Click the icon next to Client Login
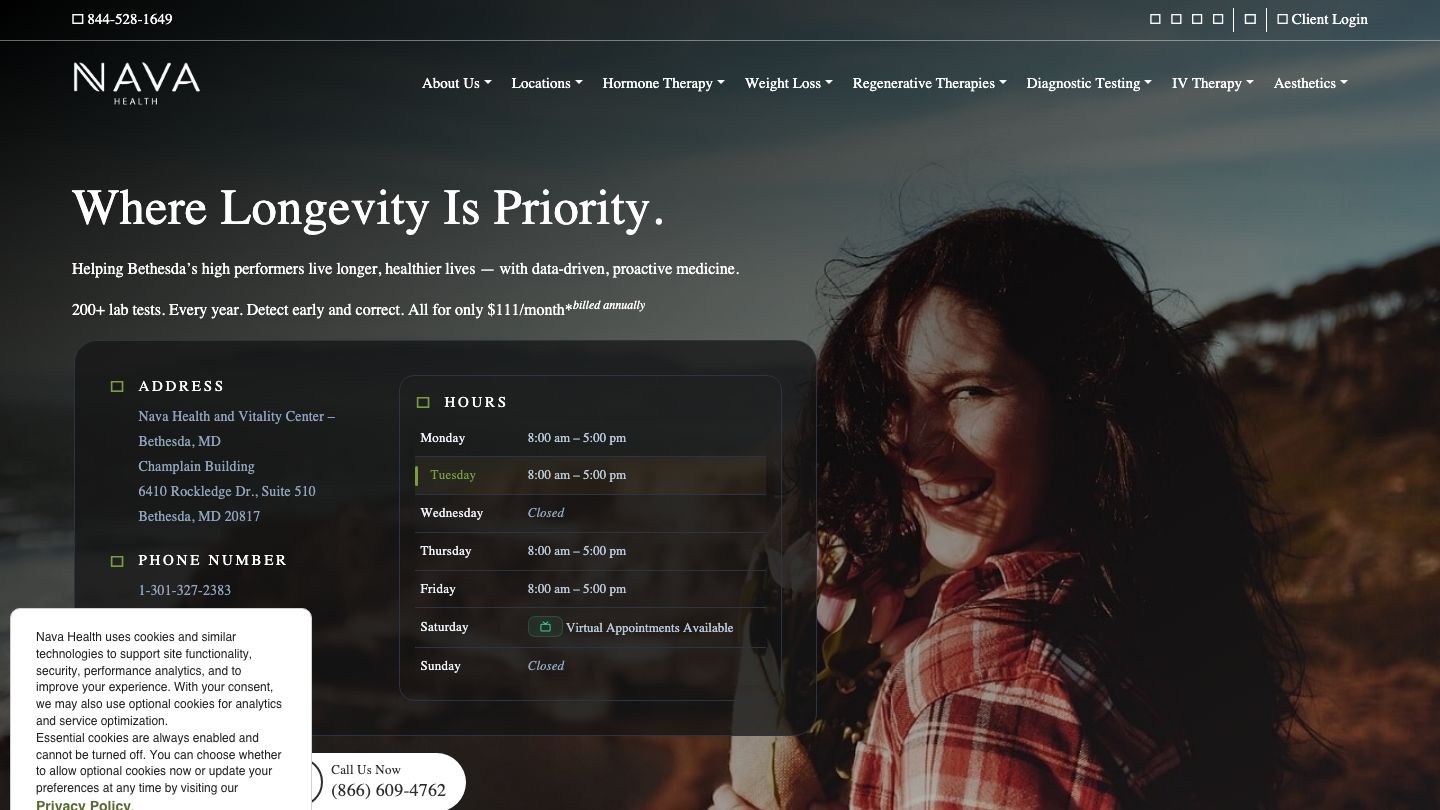This screenshot has height=810, width=1440. pyautogui.click(x=1282, y=19)
